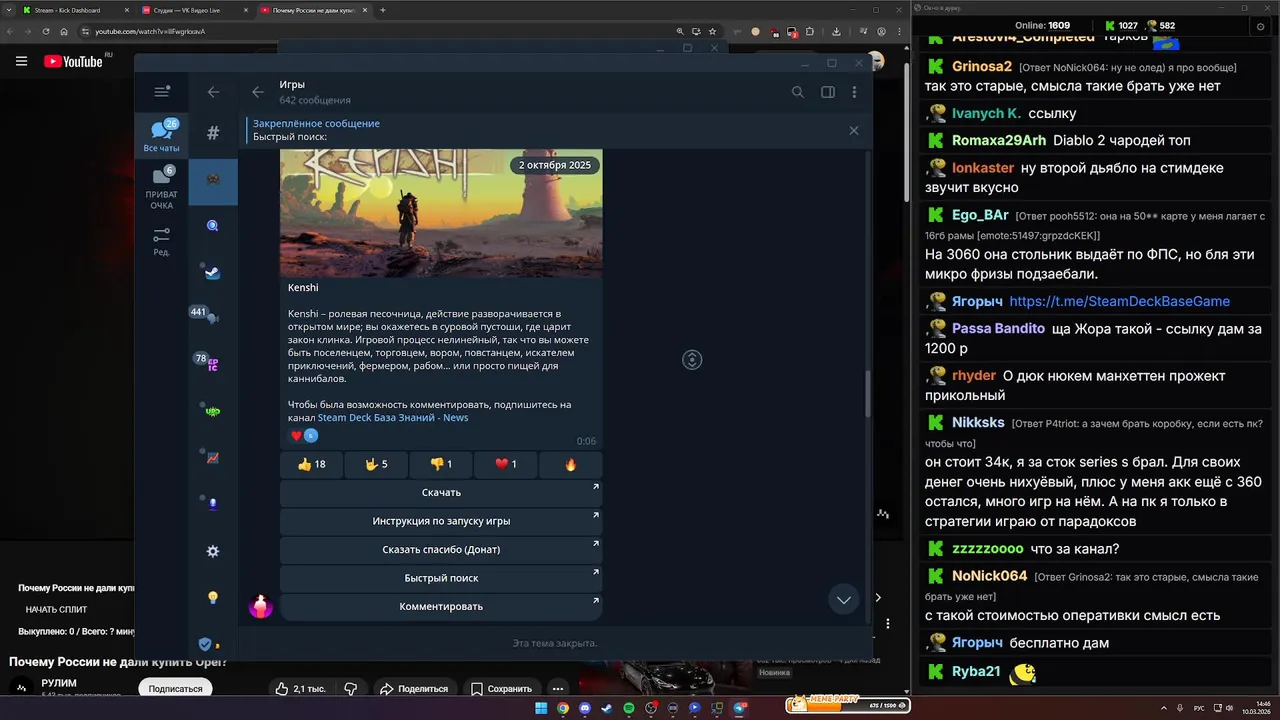Open the chat three-dot options menu
This screenshot has height=720, width=1280.
tap(854, 92)
